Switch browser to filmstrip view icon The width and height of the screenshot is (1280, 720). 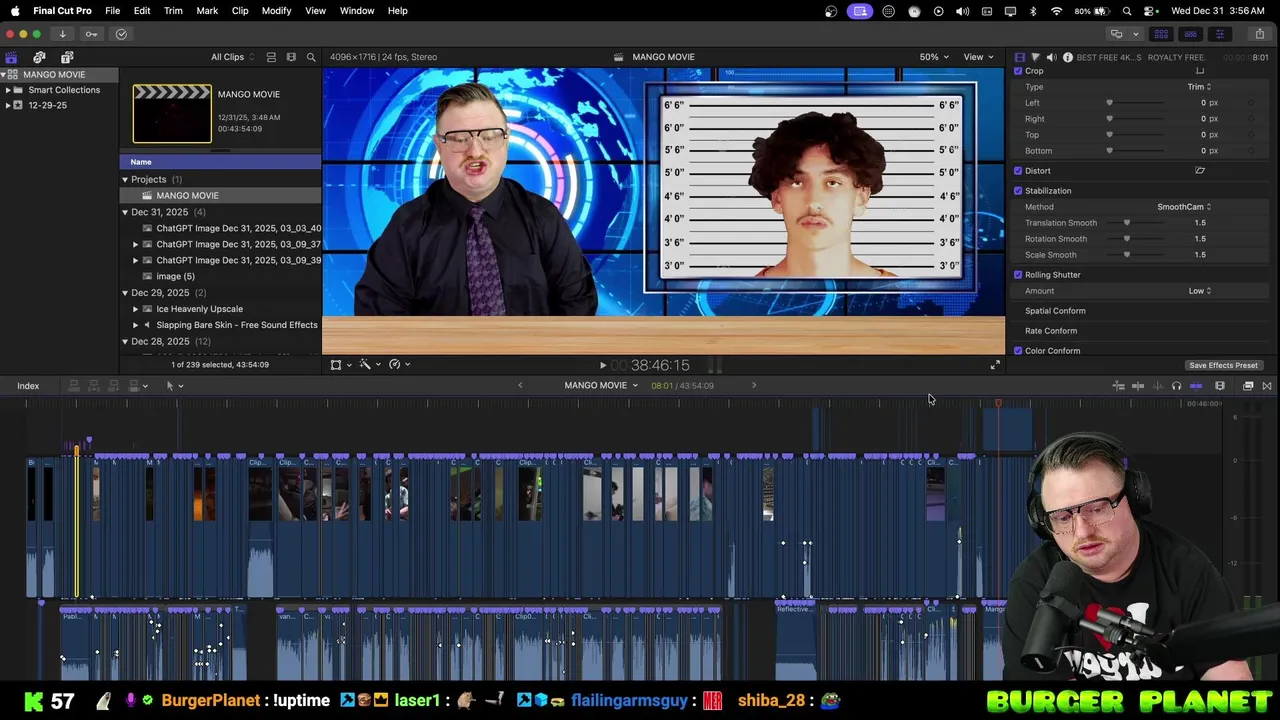pyautogui.click(x=291, y=57)
